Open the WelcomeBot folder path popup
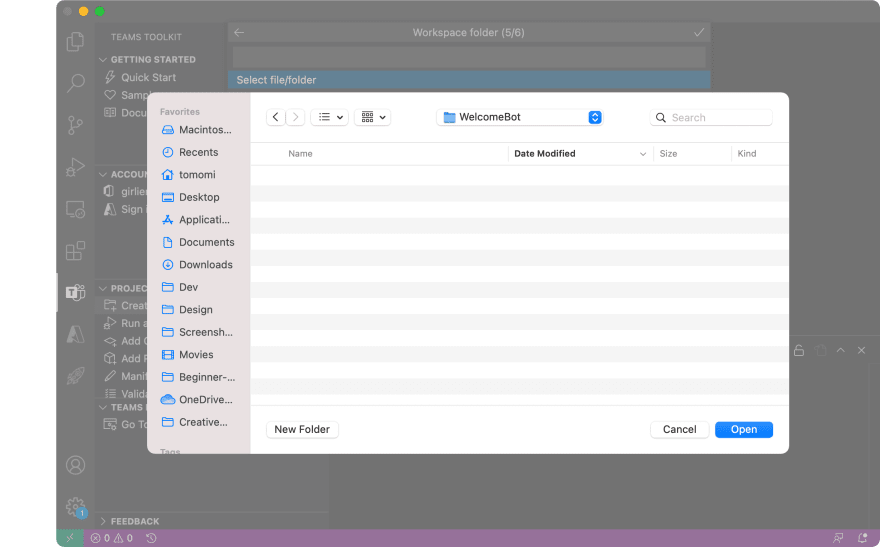 pyautogui.click(x=520, y=117)
